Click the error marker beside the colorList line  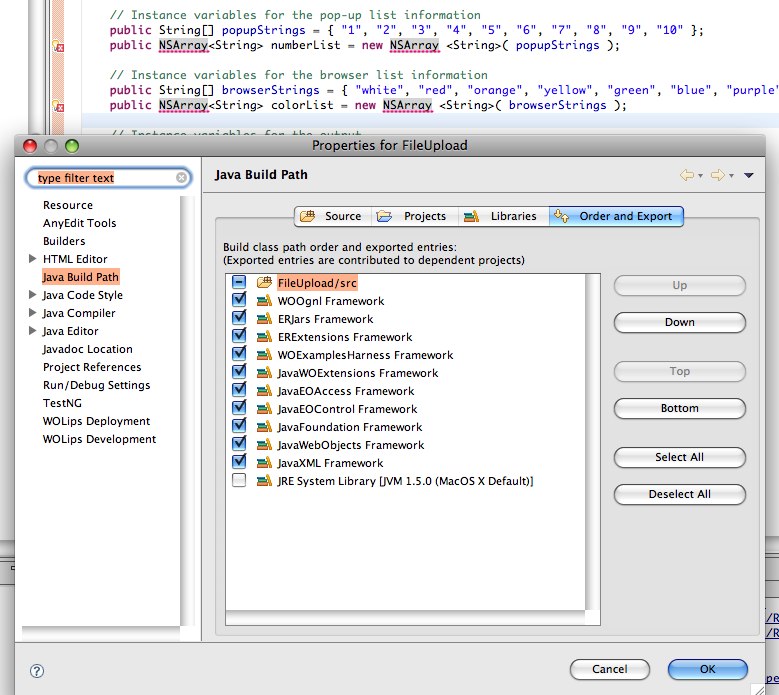click(58, 106)
